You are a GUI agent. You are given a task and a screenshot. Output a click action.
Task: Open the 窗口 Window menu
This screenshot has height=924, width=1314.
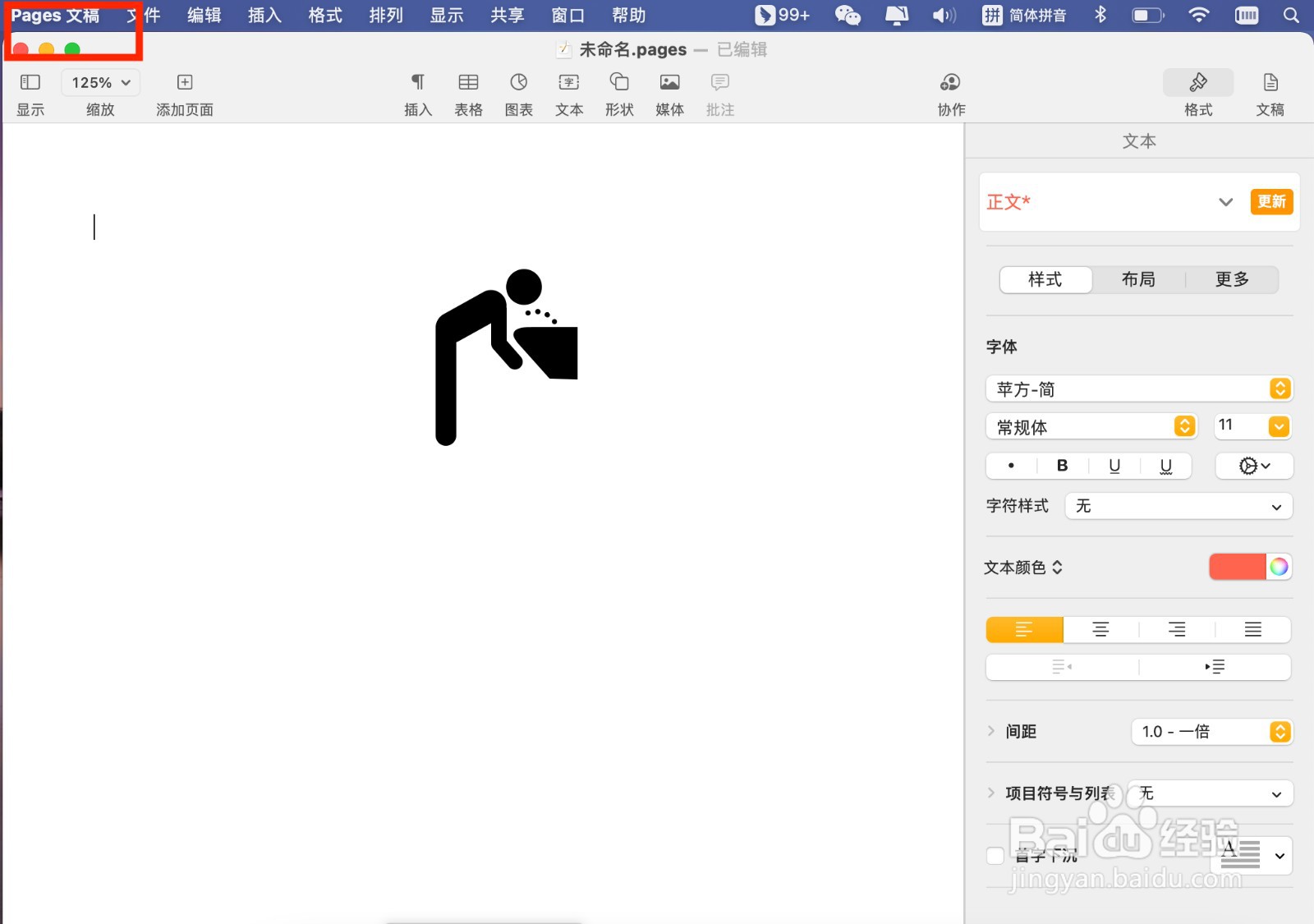click(568, 15)
